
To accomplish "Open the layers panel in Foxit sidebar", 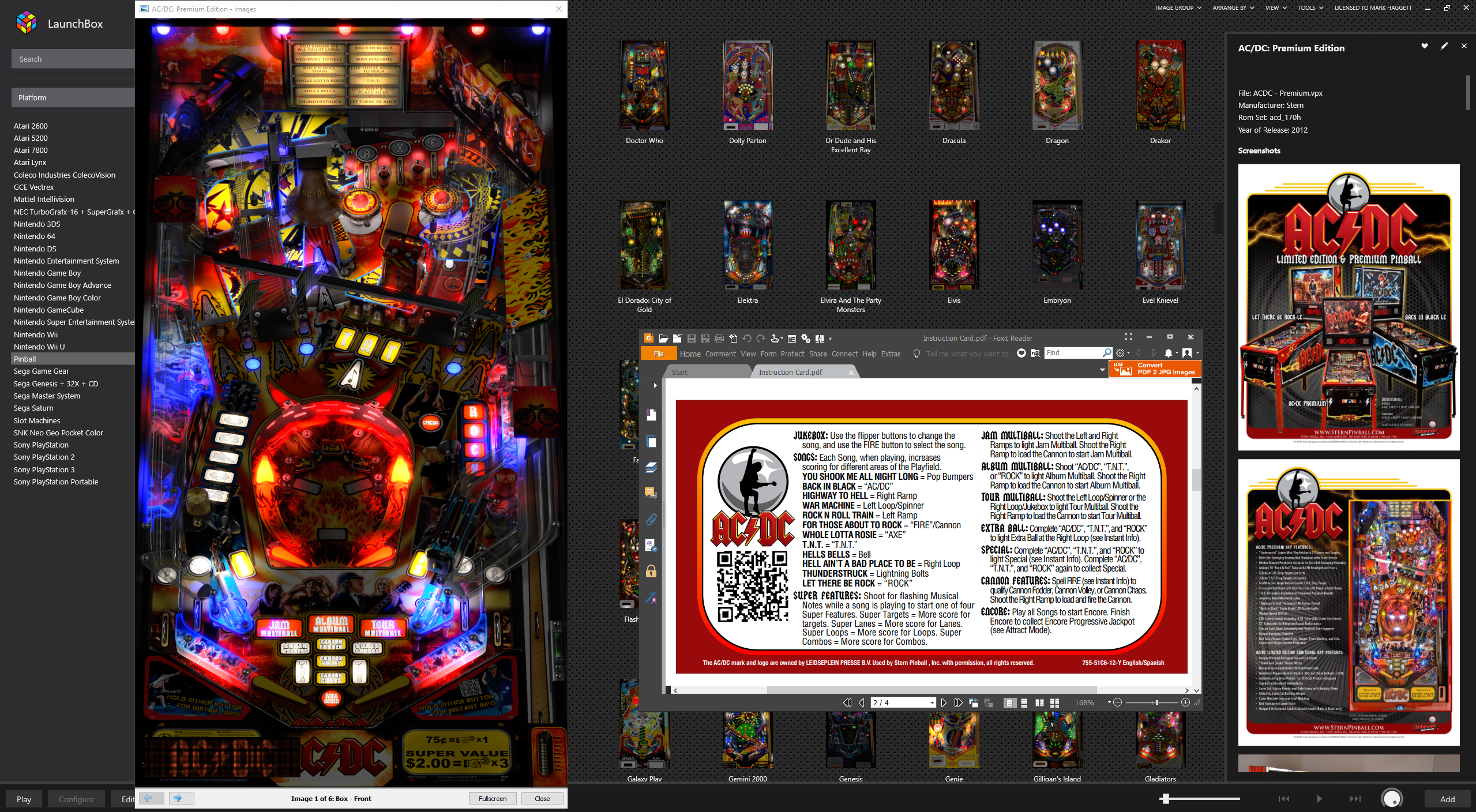I will 651,467.
